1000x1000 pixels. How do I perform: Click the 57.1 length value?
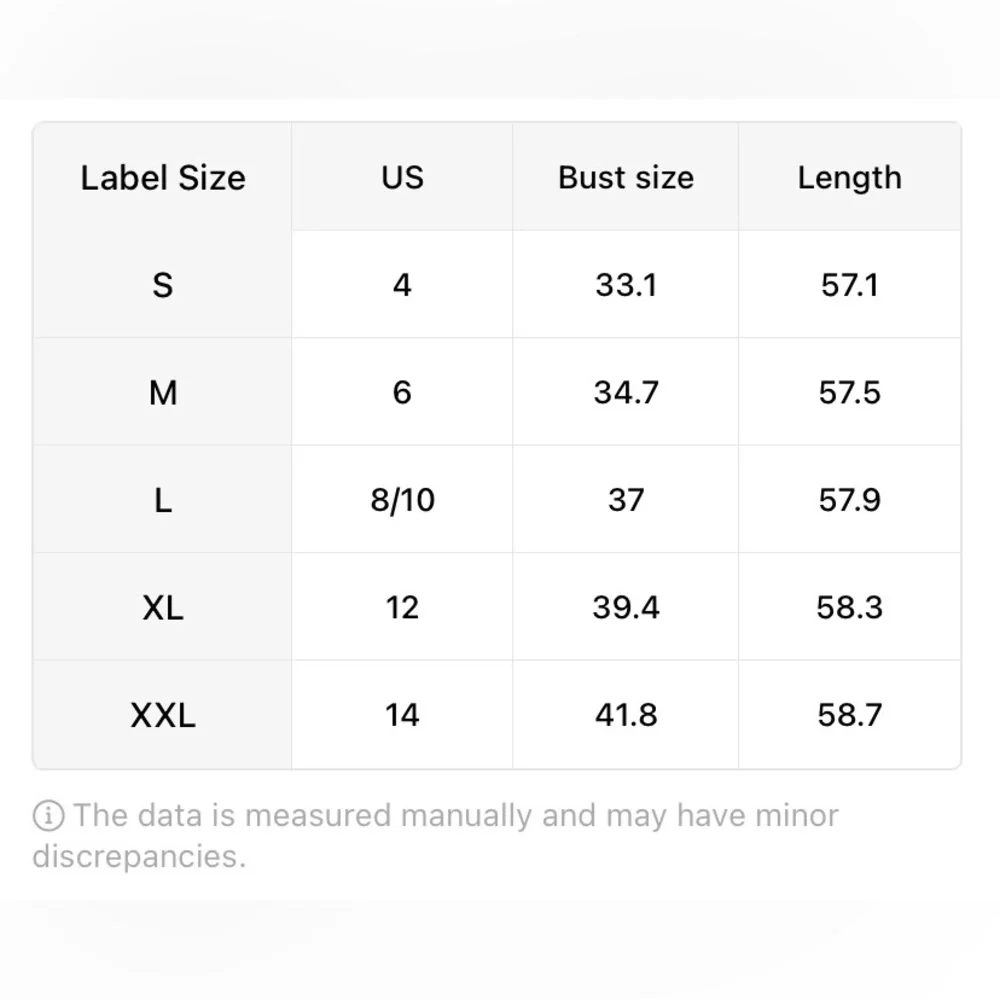click(x=849, y=286)
